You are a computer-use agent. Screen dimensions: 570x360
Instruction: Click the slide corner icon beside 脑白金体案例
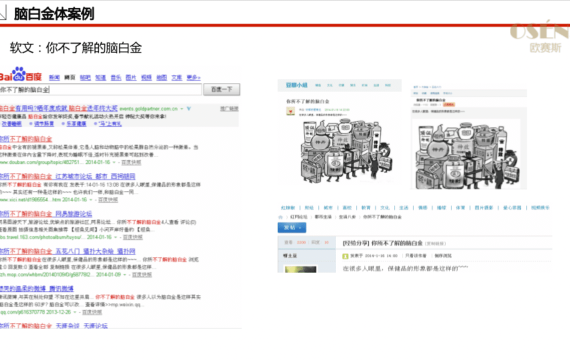pyautogui.click(x=3, y=13)
